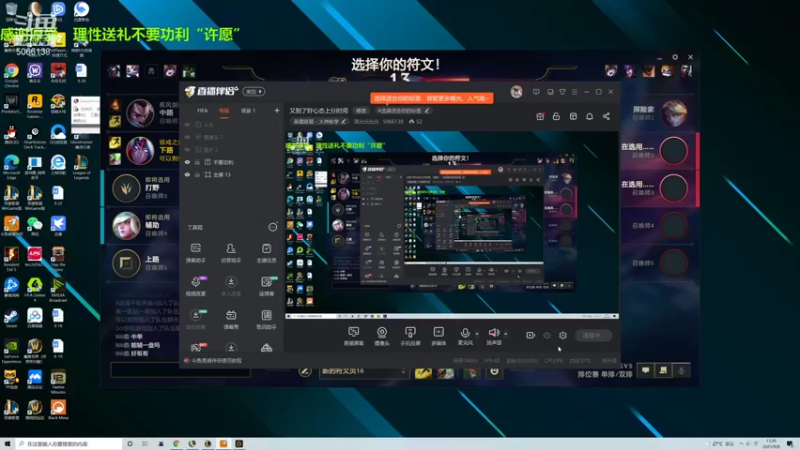Open the emote picker icon in League client
Viewport: 800px width, 450px height.
[x=494, y=371]
